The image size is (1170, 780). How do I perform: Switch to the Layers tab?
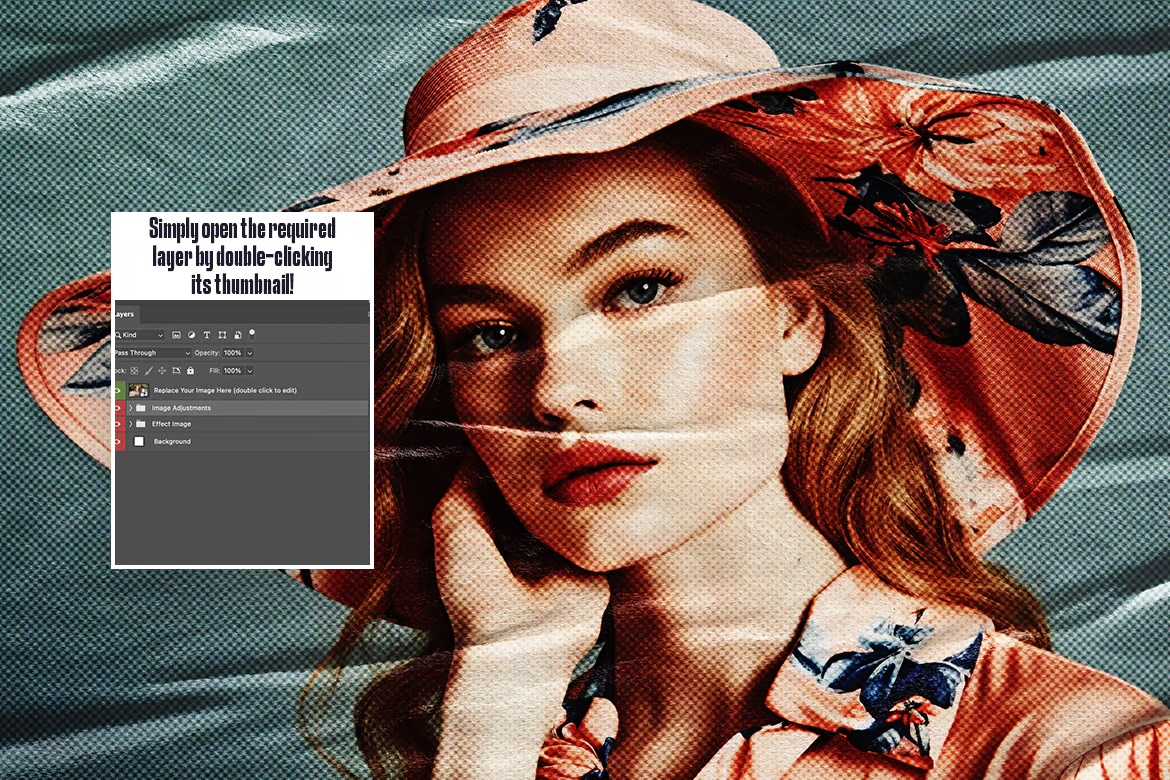123,314
